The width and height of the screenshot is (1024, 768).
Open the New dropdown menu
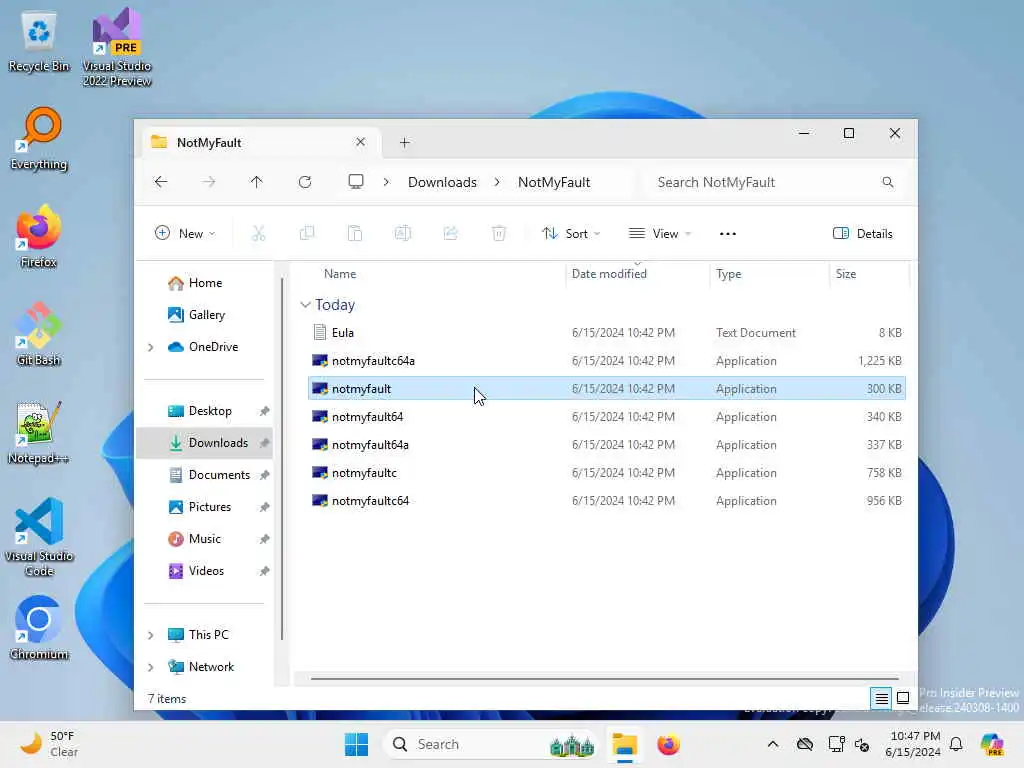[x=185, y=233]
